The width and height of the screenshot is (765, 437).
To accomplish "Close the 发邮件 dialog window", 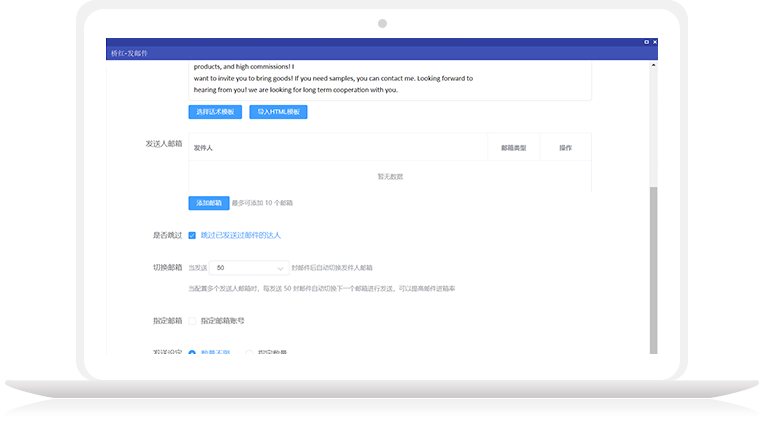I will pos(655,42).
